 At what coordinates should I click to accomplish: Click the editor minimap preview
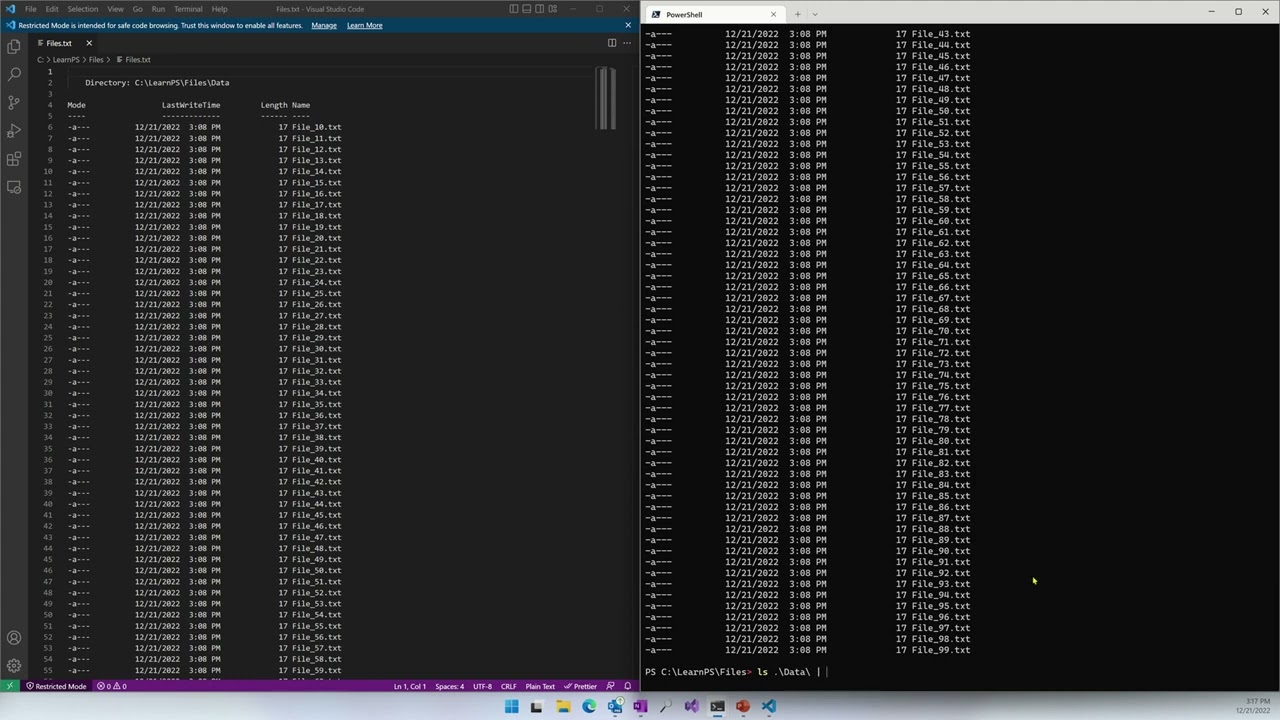click(605, 98)
